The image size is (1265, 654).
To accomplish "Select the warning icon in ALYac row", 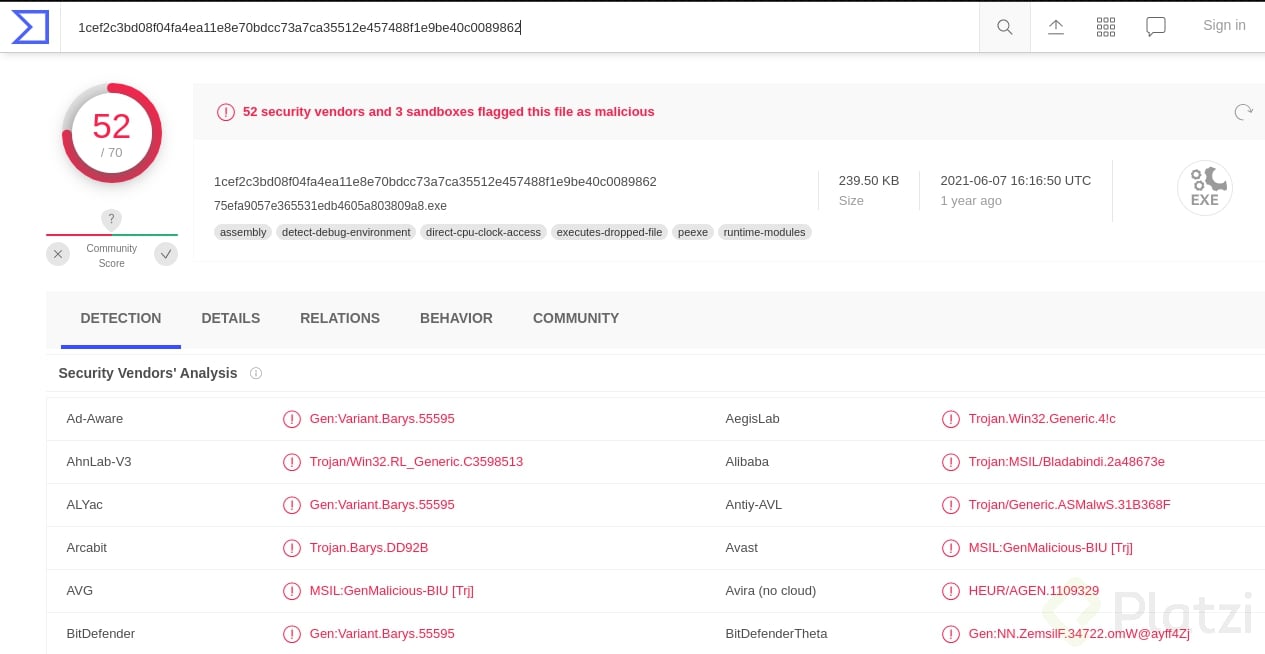I will coord(292,505).
